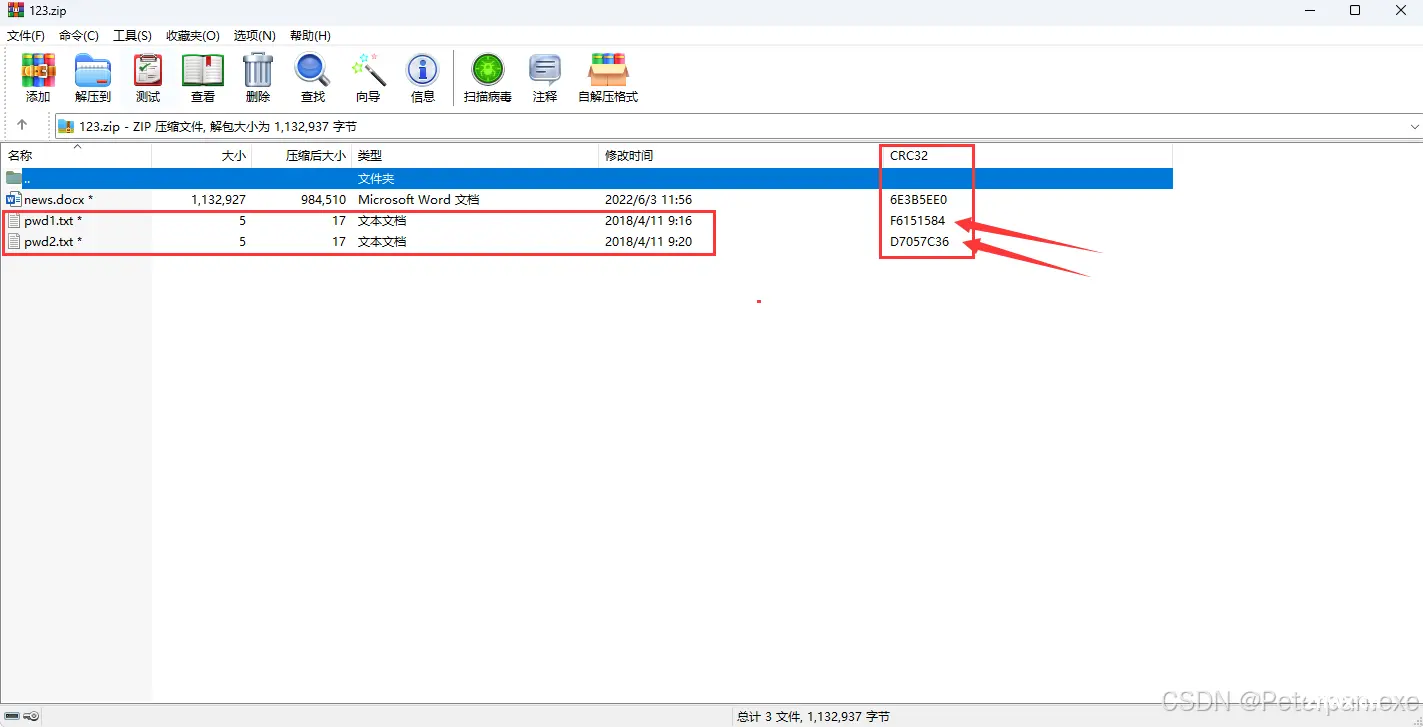Screen dimensions: 1423x727
Task: Select the news.docx file name
Action: 58,199
